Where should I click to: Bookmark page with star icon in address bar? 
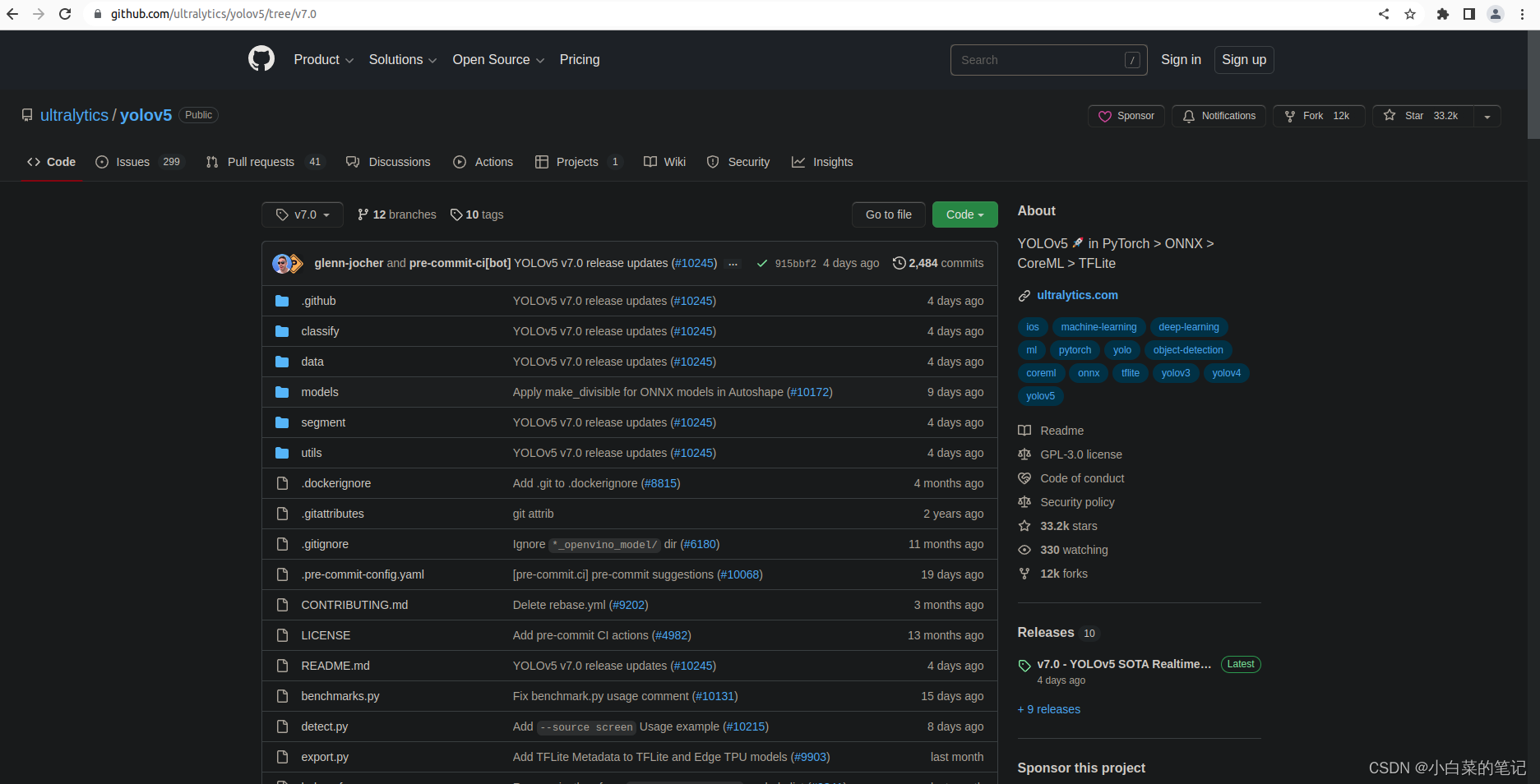point(1410,14)
